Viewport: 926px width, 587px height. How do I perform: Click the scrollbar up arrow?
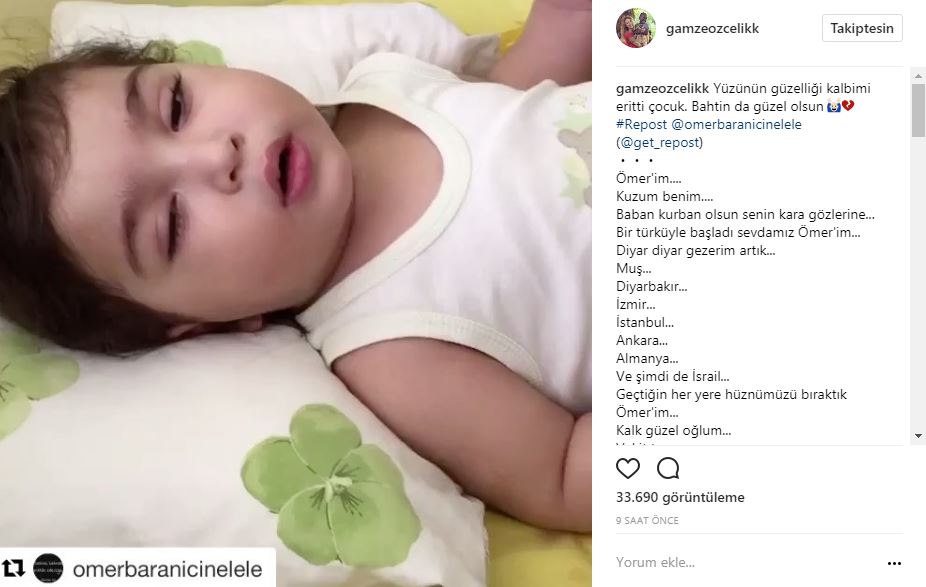tap(918, 76)
